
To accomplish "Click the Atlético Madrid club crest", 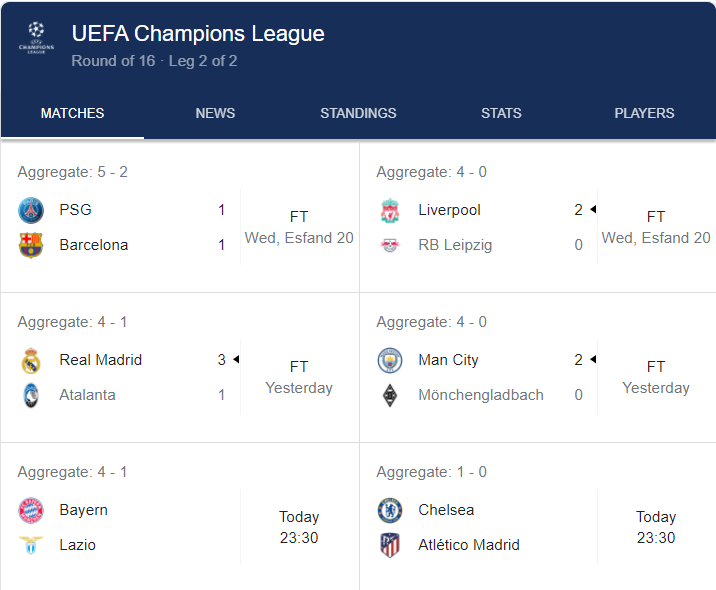I will coord(389,545).
